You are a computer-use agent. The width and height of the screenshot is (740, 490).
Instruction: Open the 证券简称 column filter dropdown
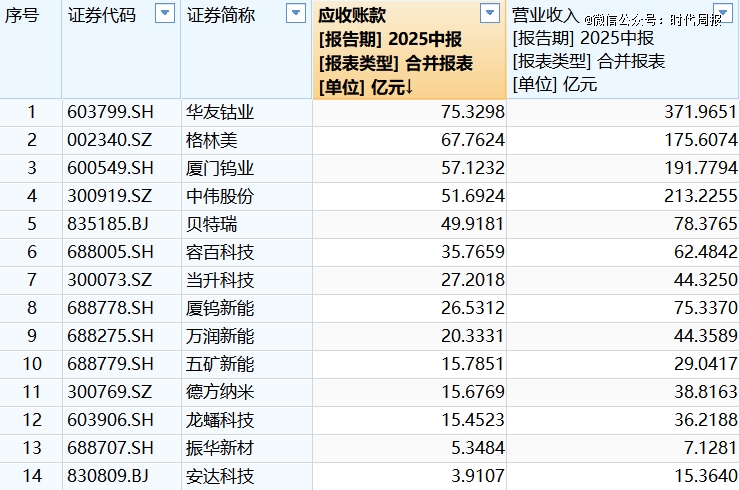coord(295,14)
